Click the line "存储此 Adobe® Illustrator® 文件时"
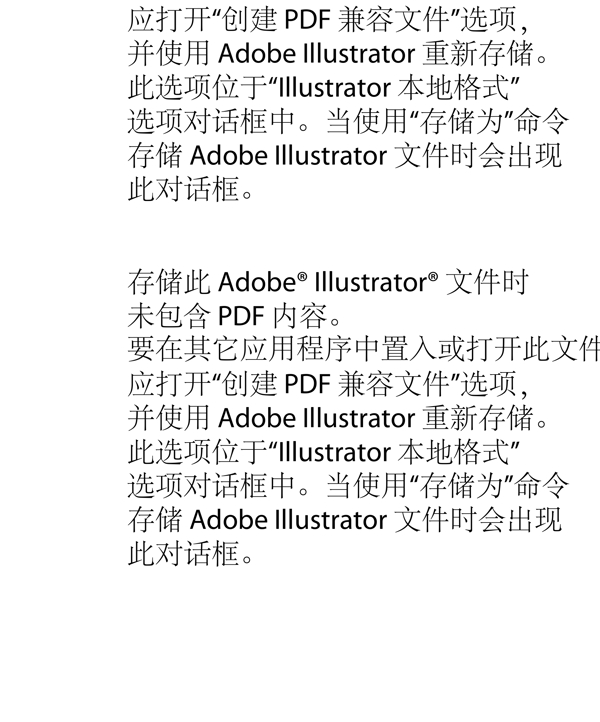This screenshot has height=722, width=600. (x=329, y=282)
